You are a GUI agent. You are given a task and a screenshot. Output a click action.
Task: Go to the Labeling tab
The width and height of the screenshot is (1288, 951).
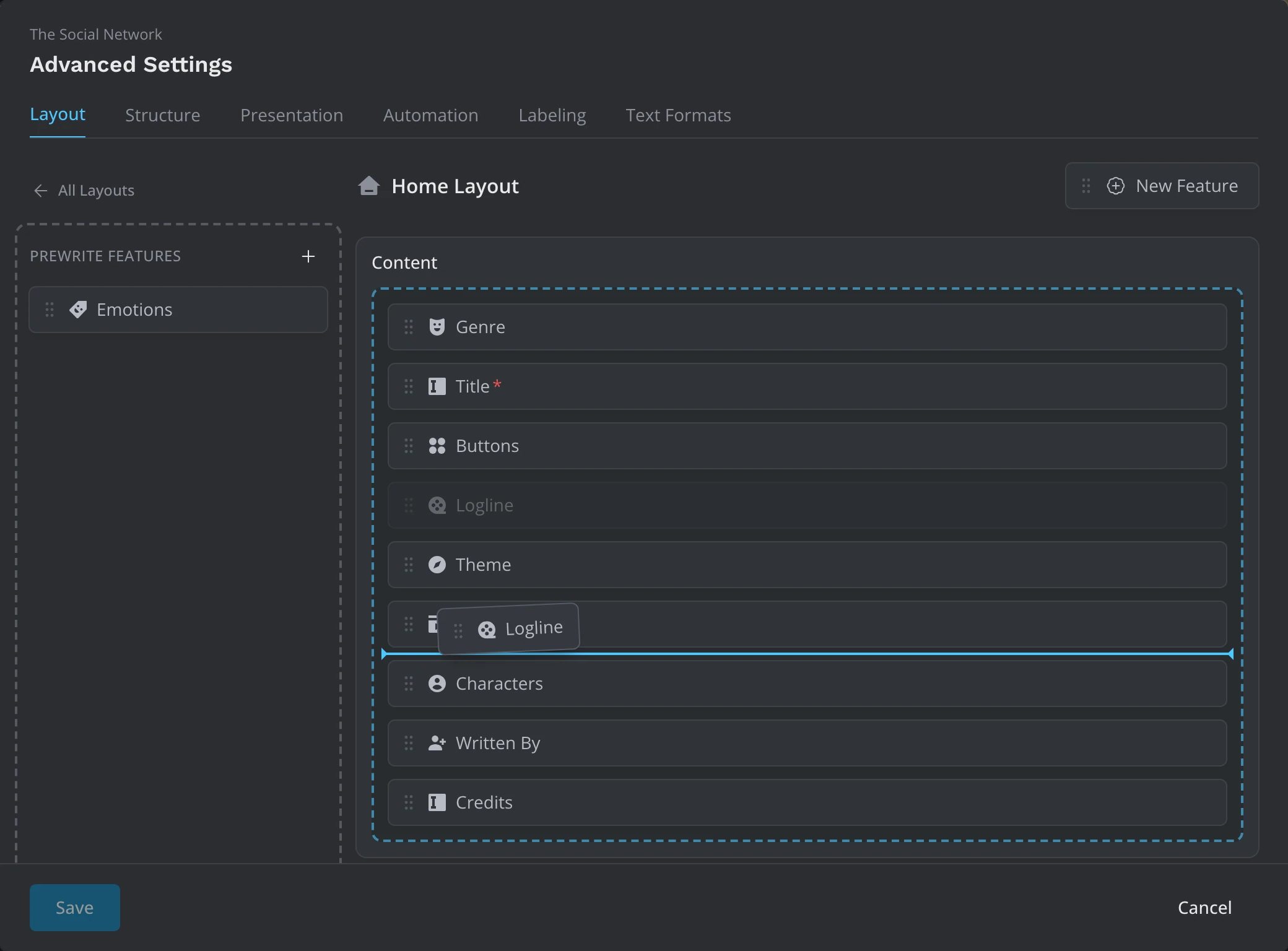tap(552, 115)
